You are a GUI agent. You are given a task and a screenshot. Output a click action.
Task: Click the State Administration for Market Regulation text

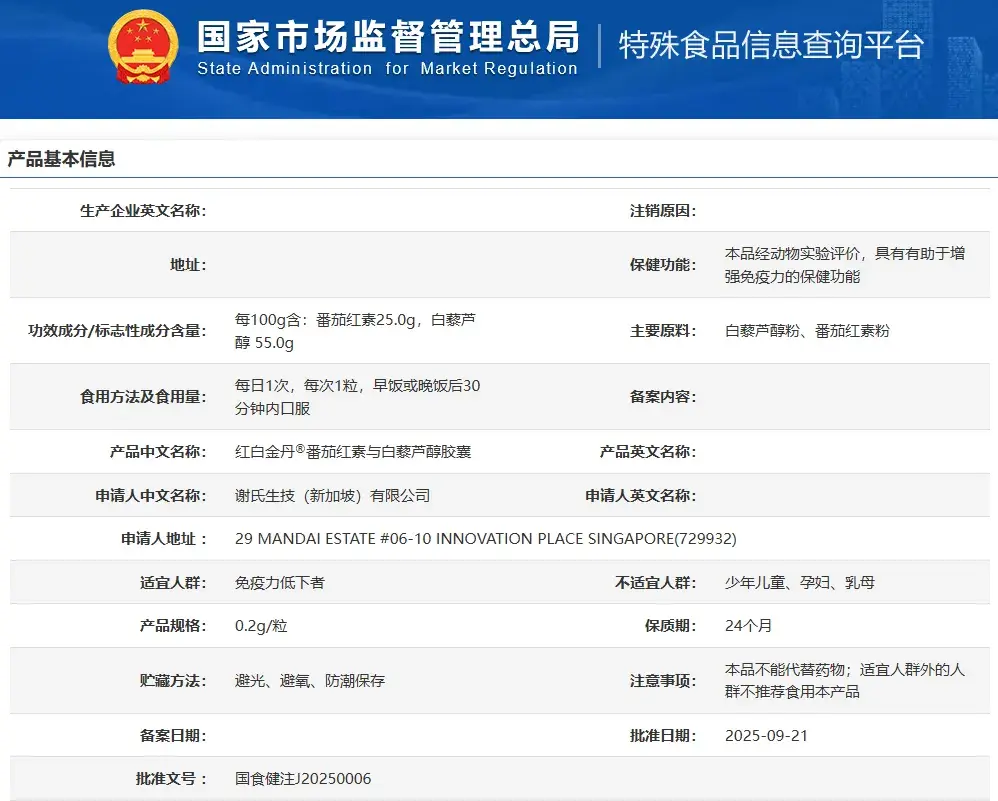click(x=387, y=69)
